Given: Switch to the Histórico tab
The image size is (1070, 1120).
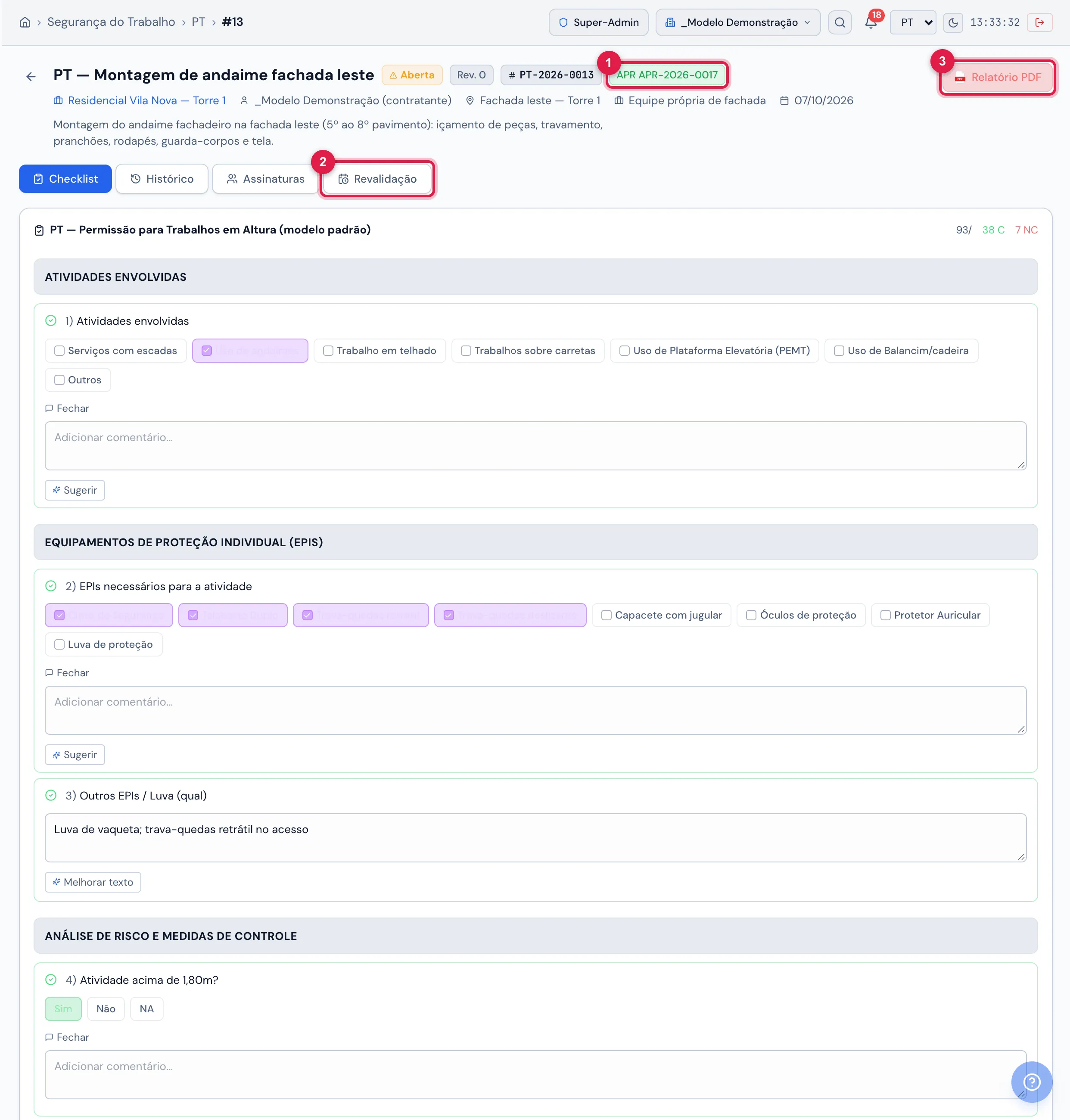Looking at the screenshot, I should pyautogui.click(x=162, y=178).
